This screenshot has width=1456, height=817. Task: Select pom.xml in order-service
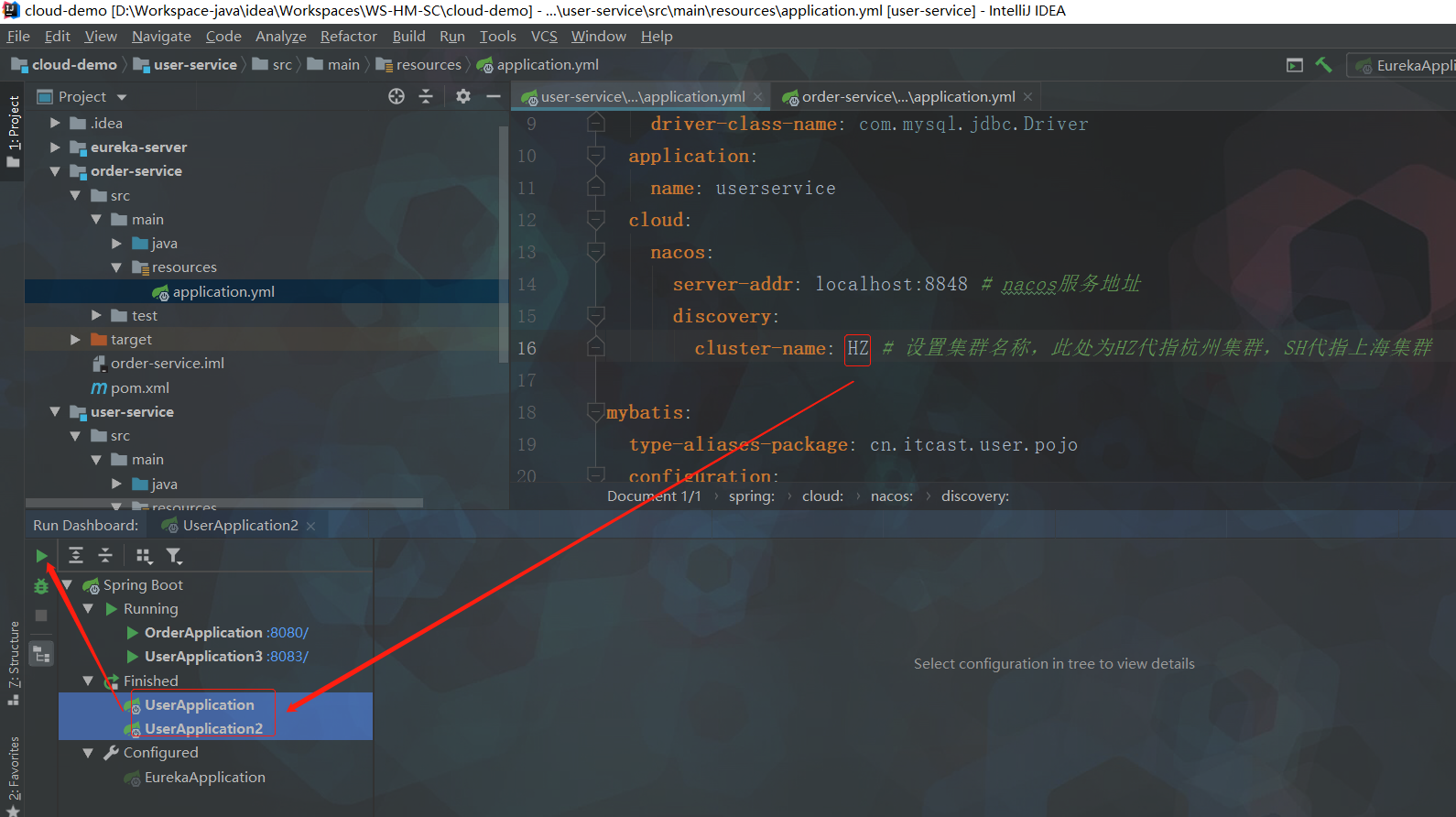tap(140, 388)
